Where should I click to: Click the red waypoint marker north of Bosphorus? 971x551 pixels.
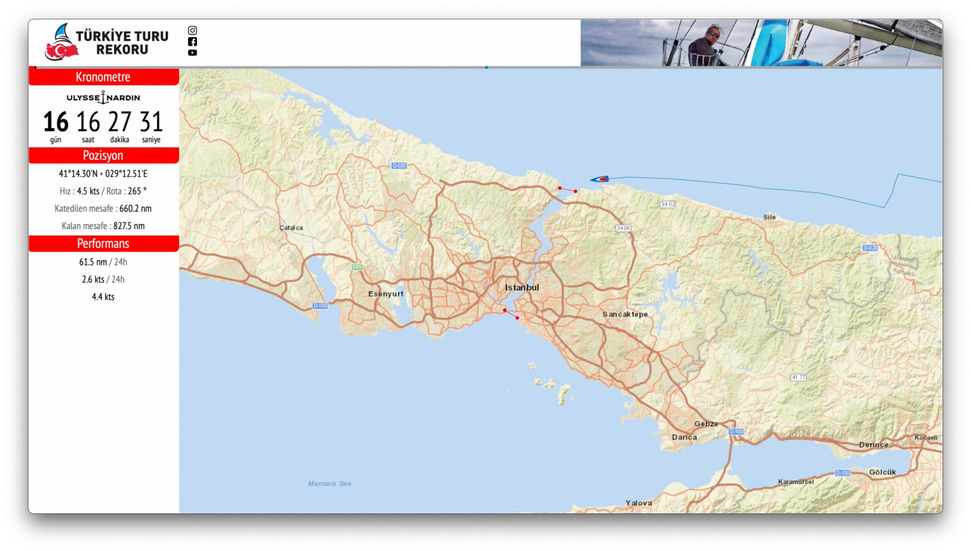click(x=567, y=189)
